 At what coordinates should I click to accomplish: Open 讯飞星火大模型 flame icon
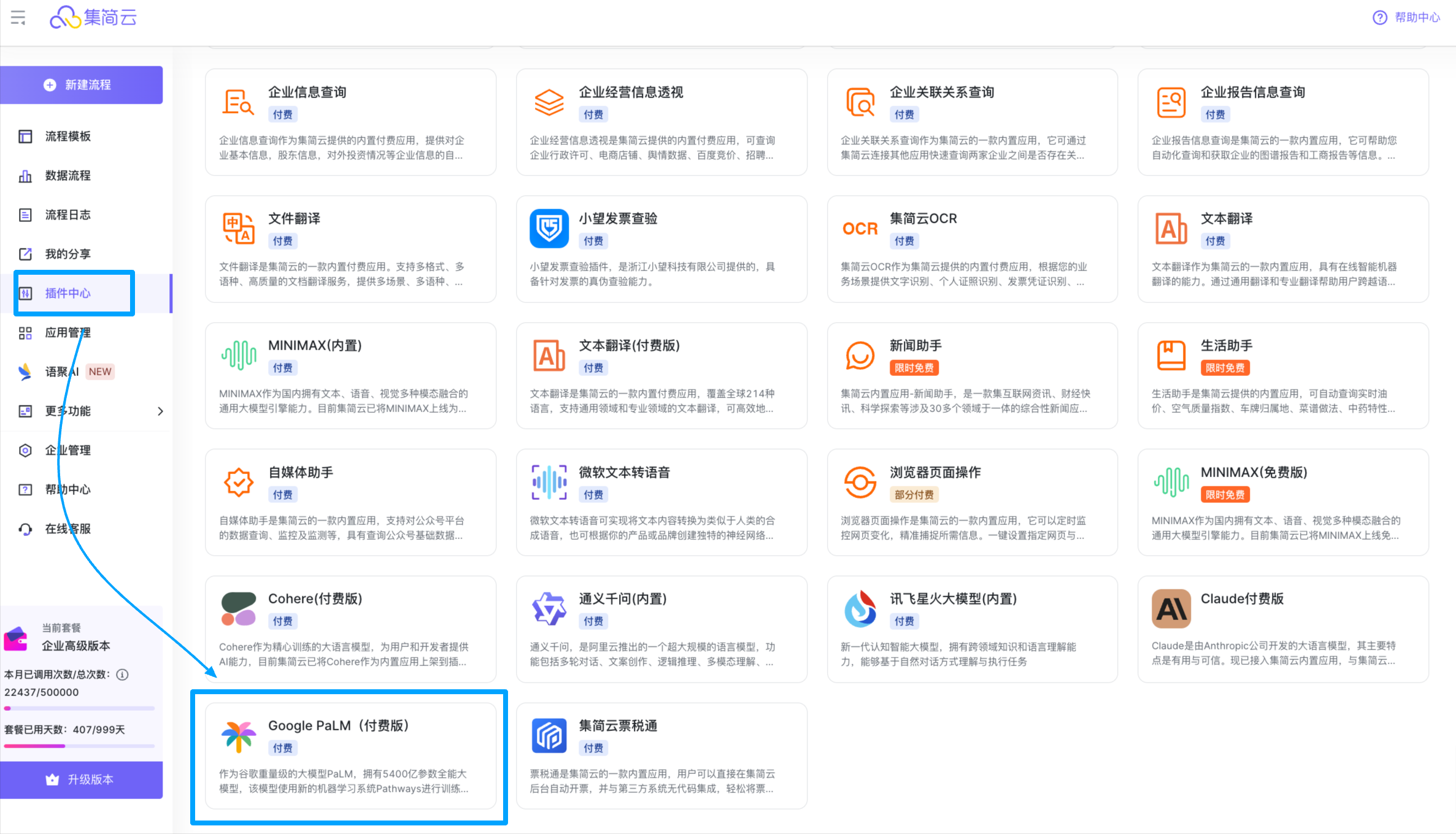point(860,609)
